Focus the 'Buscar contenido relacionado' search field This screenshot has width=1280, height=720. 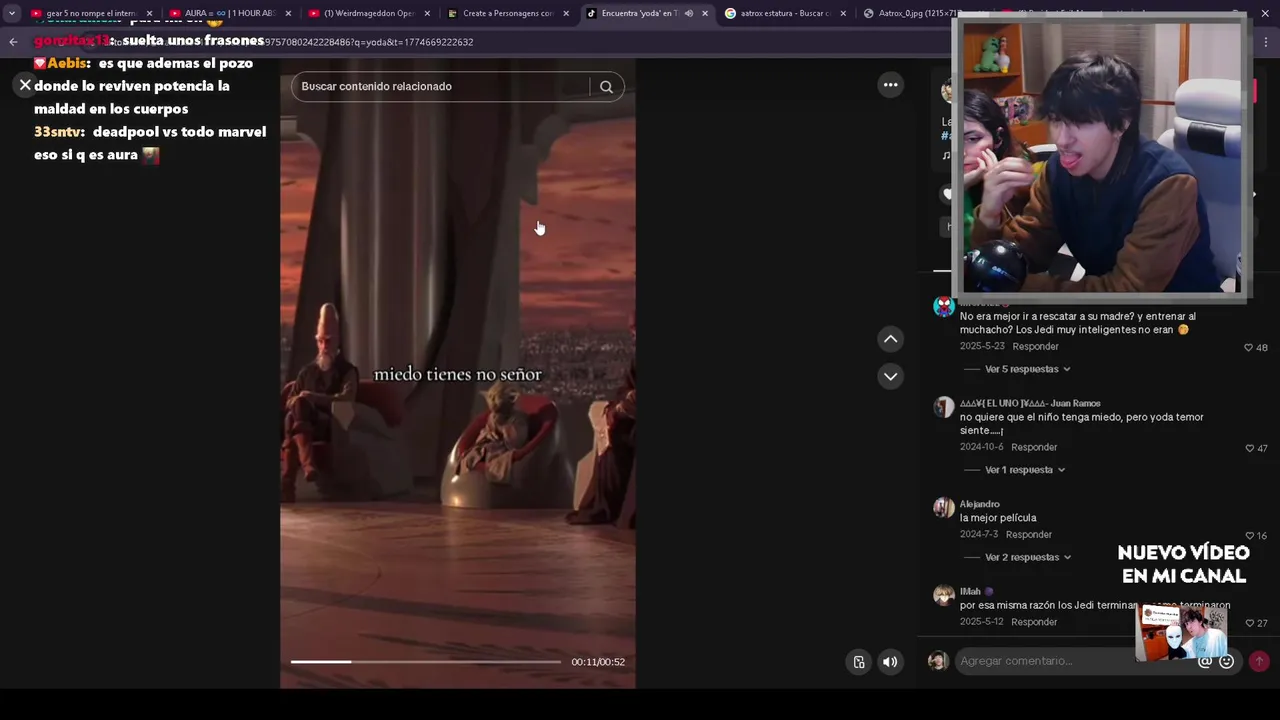[441, 86]
